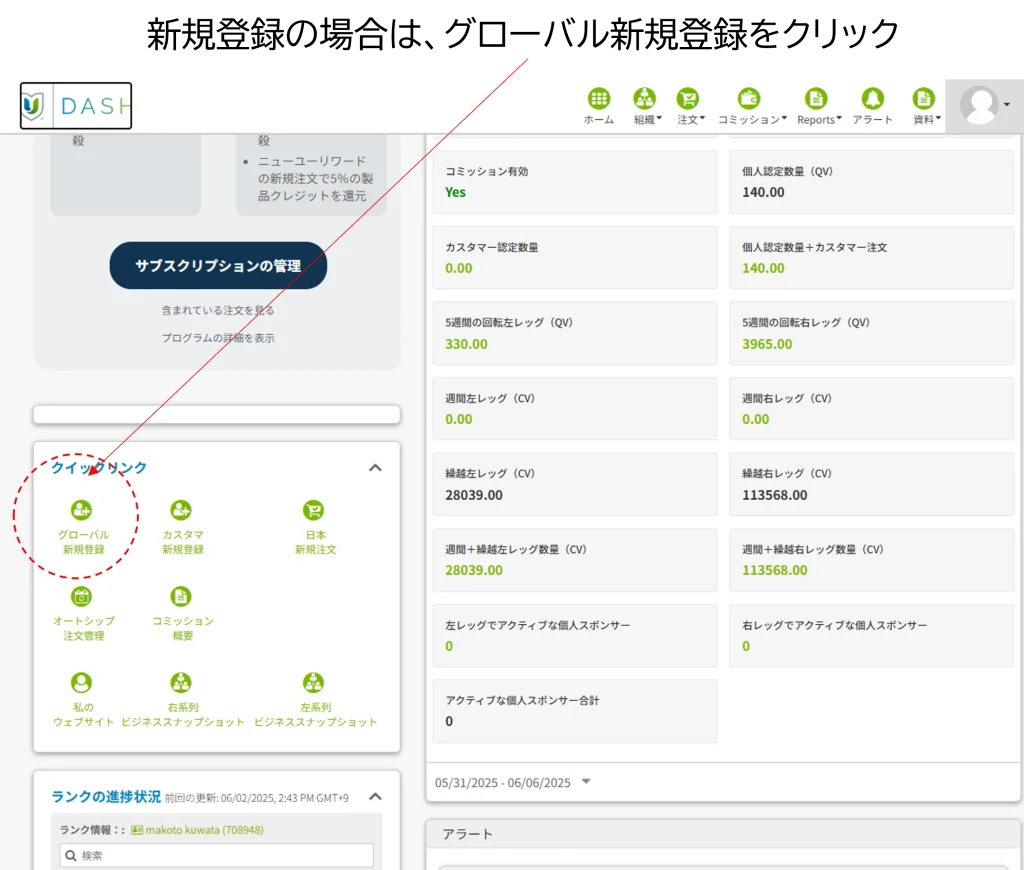Open the プログラムの詳細を表示 link
The width and height of the screenshot is (1024, 870).
pos(218,338)
